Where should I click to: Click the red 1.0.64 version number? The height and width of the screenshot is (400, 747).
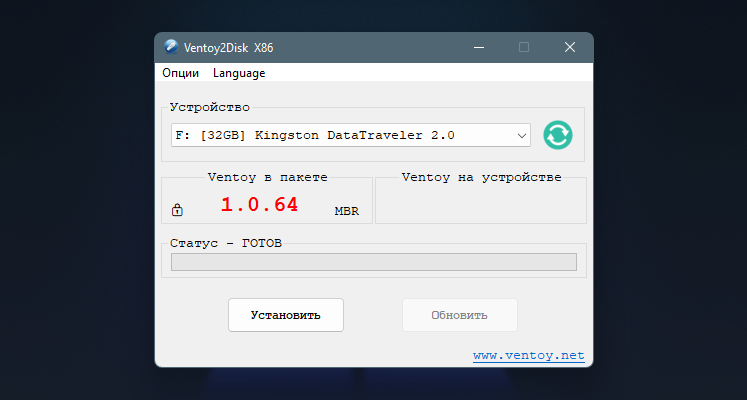point(260,205)
